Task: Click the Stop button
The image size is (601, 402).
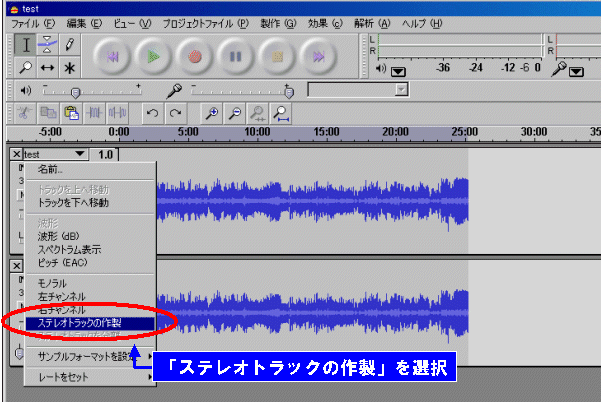Action: pyautogui.click(x=277, y=57)
